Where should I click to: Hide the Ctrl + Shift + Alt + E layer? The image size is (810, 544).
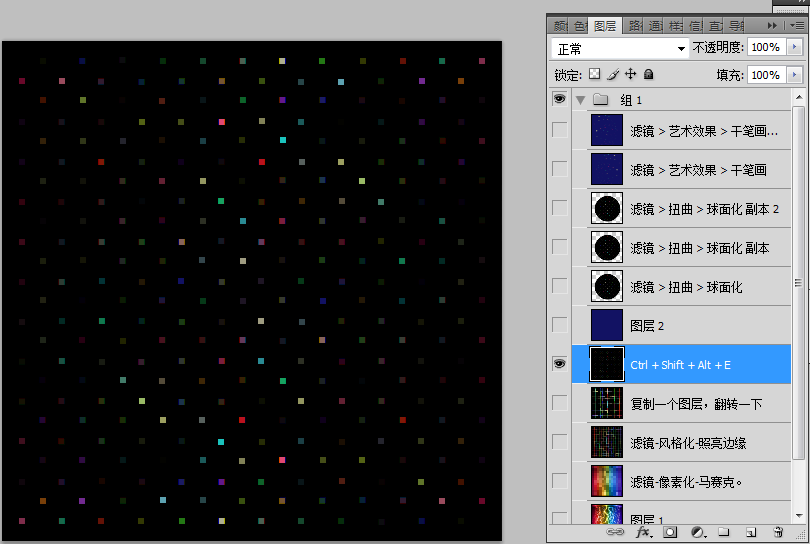(559, 364)
